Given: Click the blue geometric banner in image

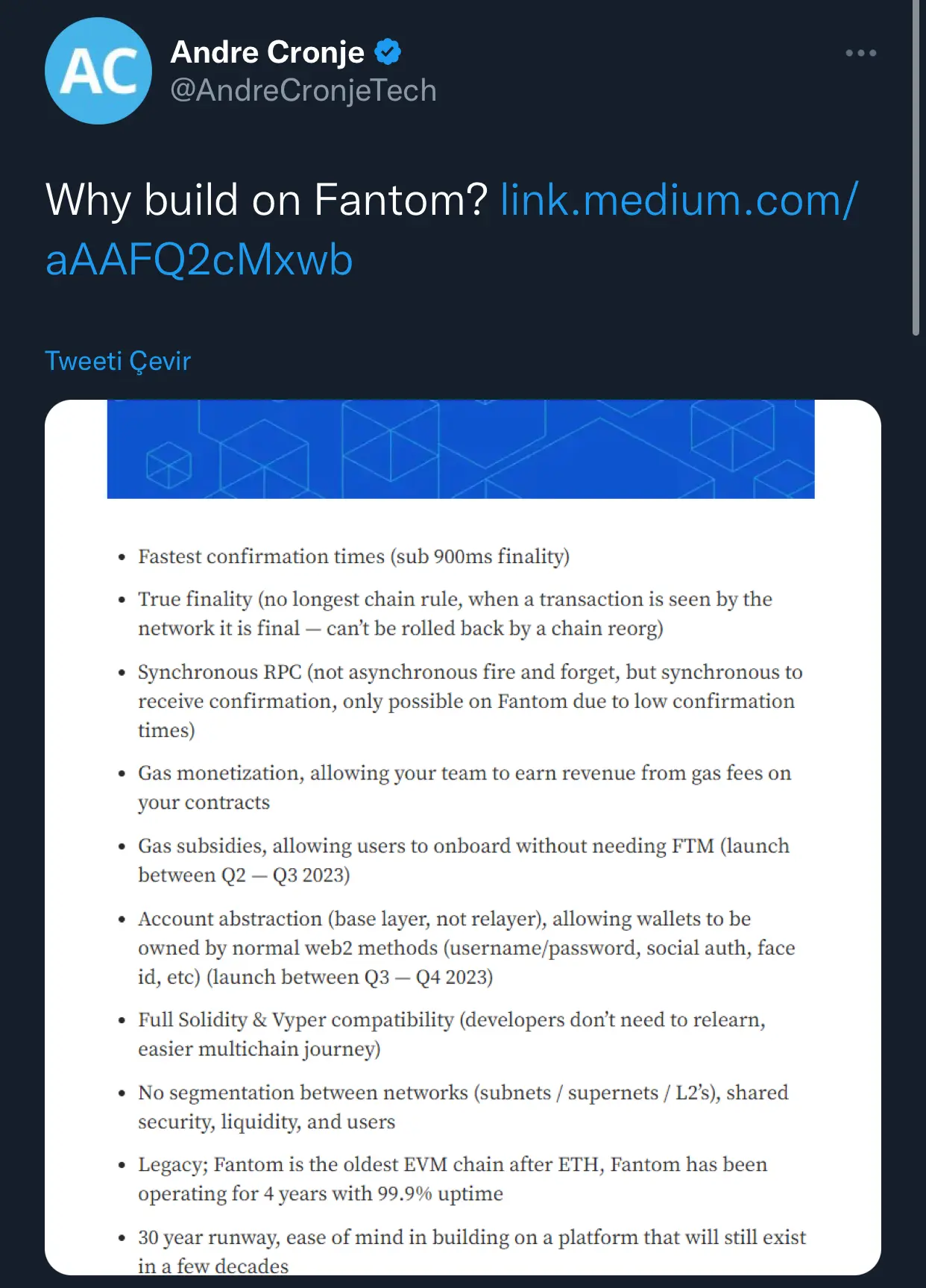Looking at the screenshot, I should (x=461, y=449).
